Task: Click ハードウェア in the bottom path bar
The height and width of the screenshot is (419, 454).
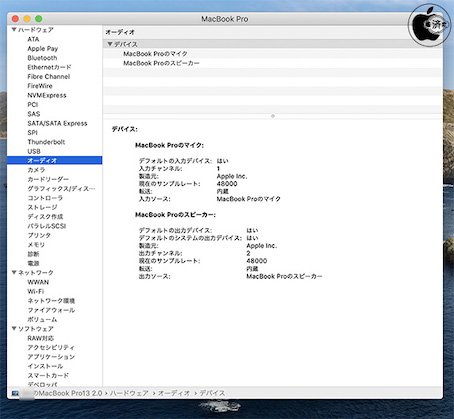Action: point(129,393)
